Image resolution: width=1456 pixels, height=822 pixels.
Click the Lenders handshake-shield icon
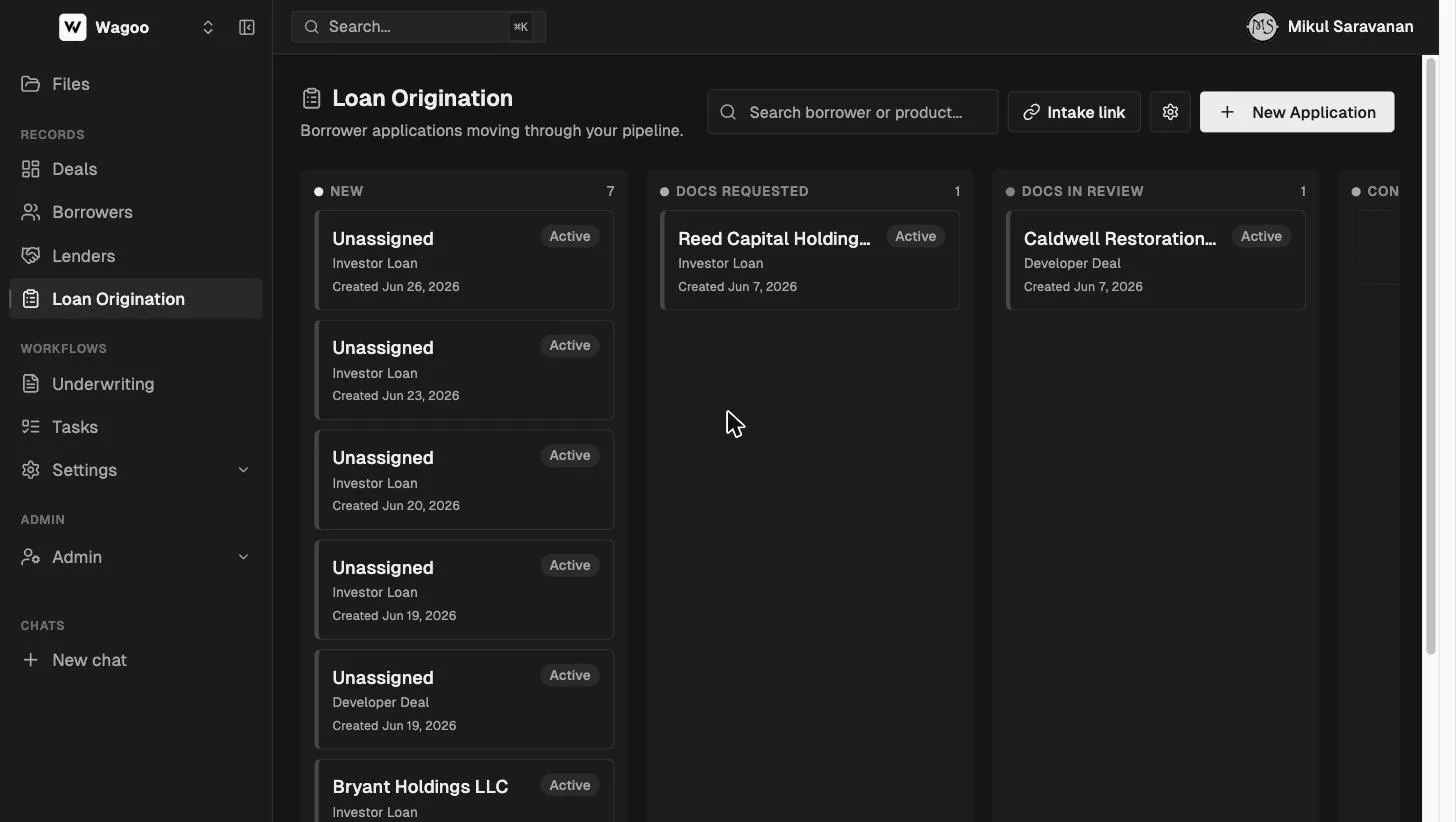(31, 256)
